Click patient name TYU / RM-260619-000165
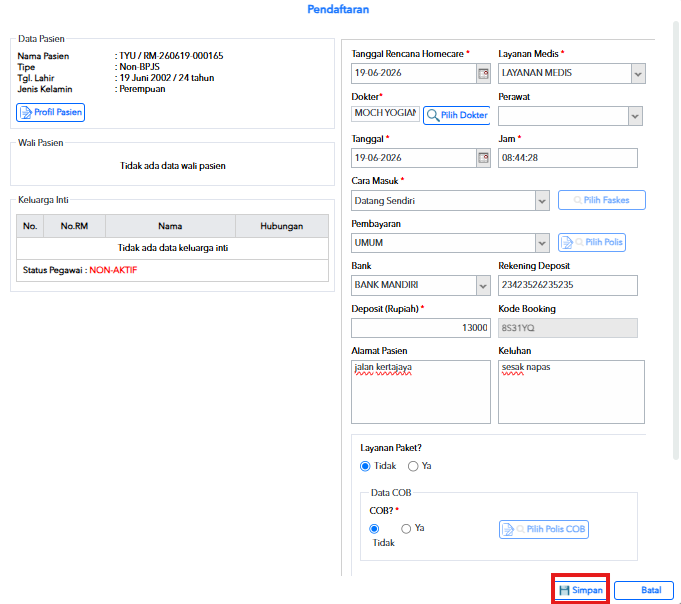 (171, 56)
